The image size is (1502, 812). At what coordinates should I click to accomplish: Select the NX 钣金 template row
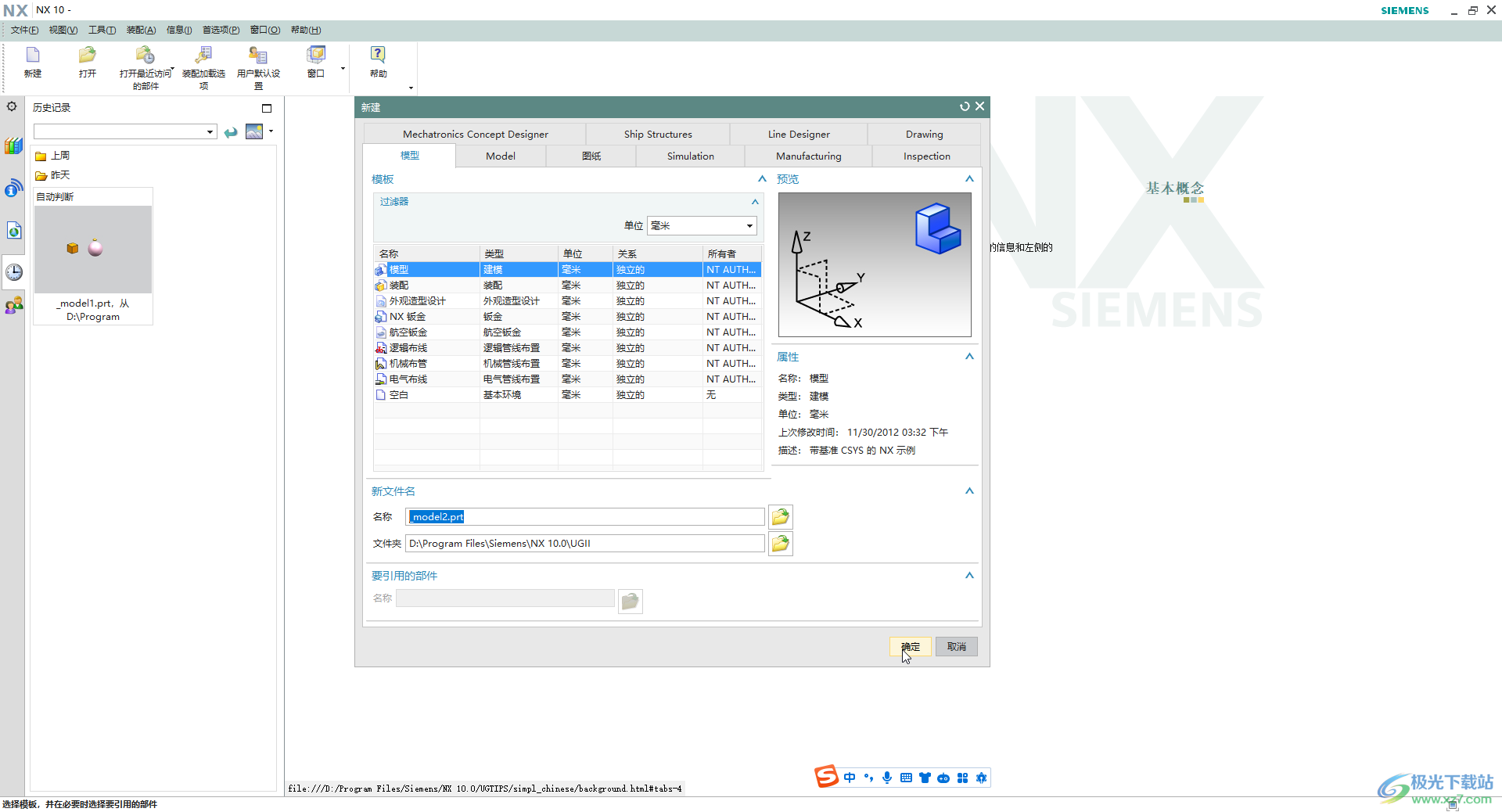(568, 317)
